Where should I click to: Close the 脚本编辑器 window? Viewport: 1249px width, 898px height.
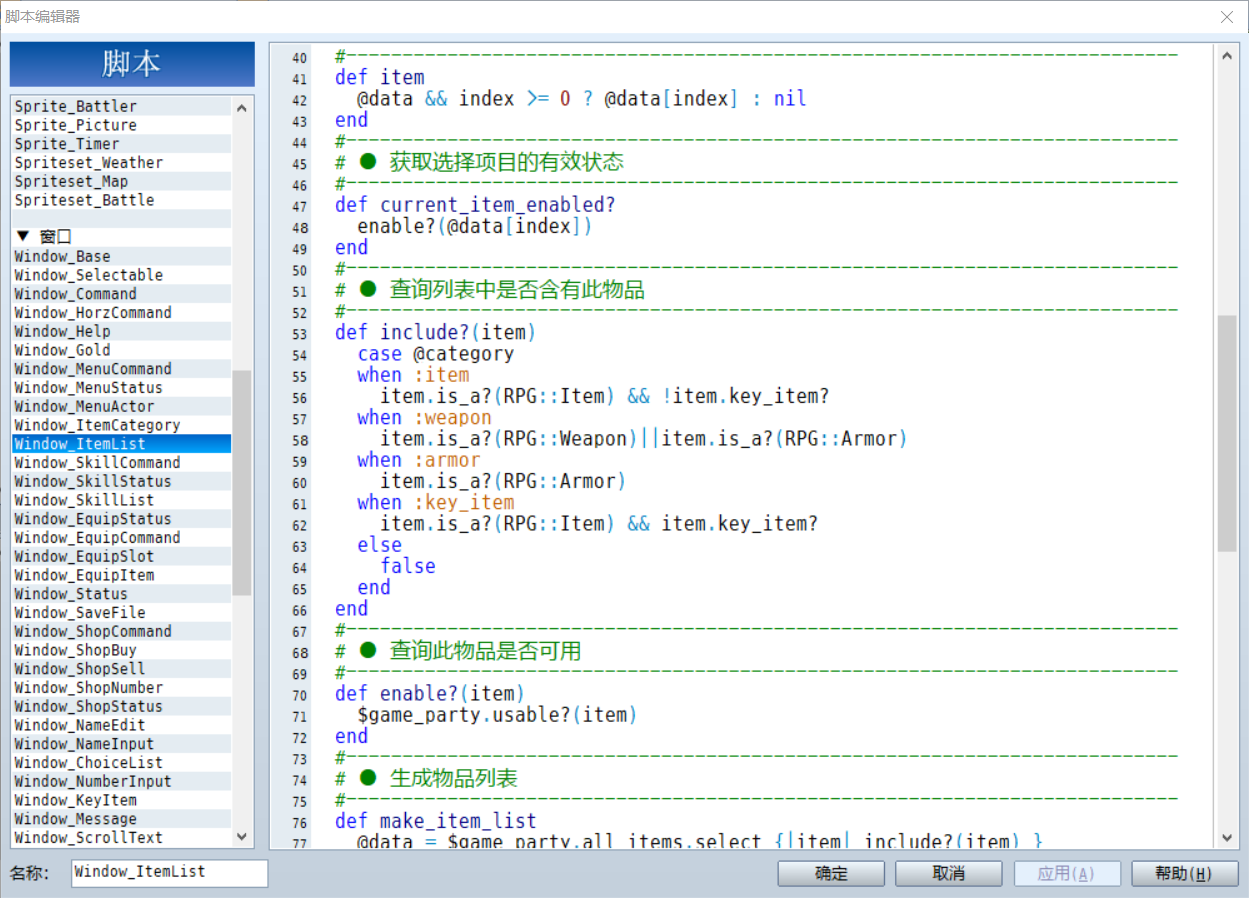(x=1227, y=16)
